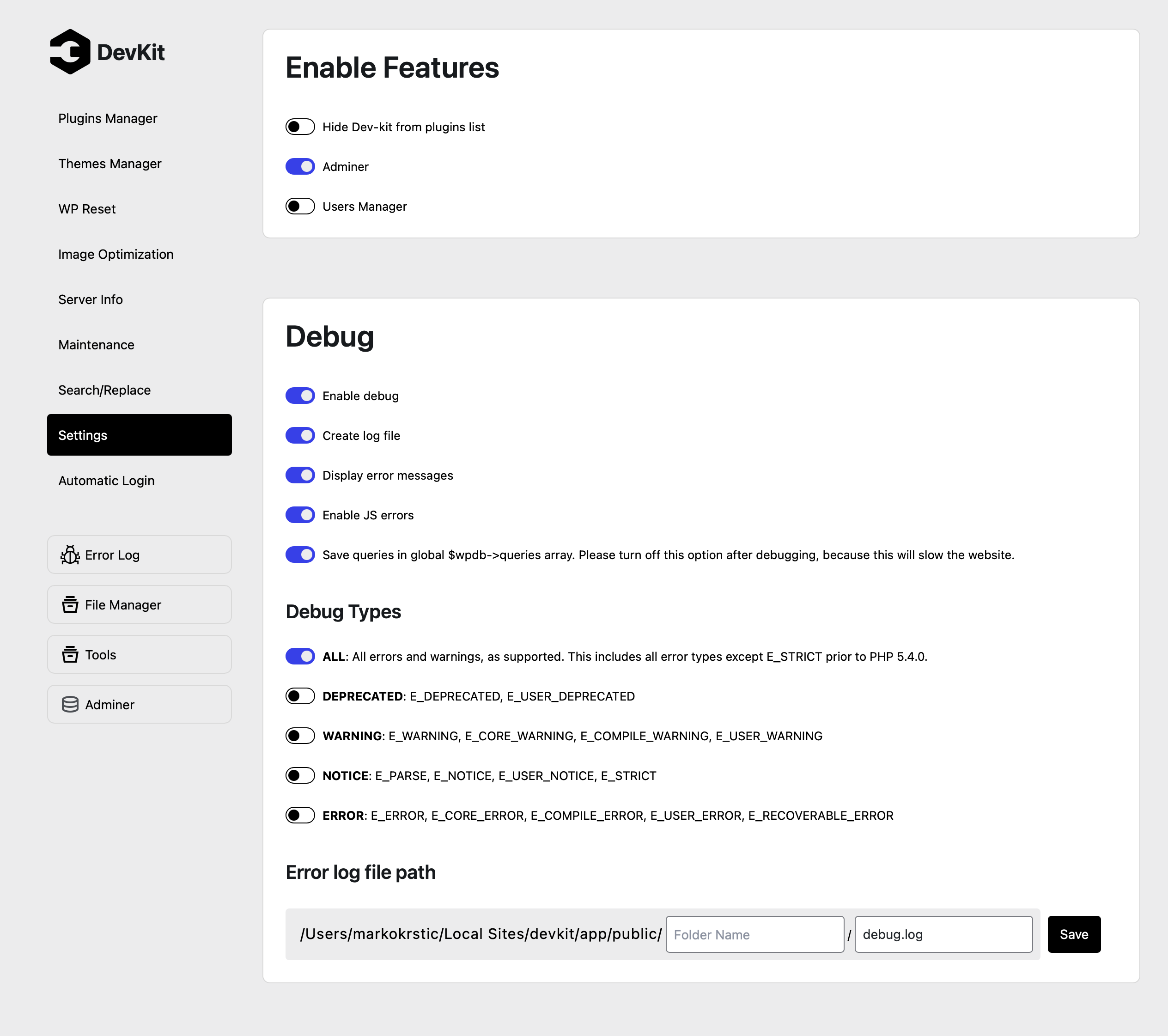Toggle Hide Dev-kit from plugins list
The height and width of the screenshot is (1036, 1168).
(300, 127)
